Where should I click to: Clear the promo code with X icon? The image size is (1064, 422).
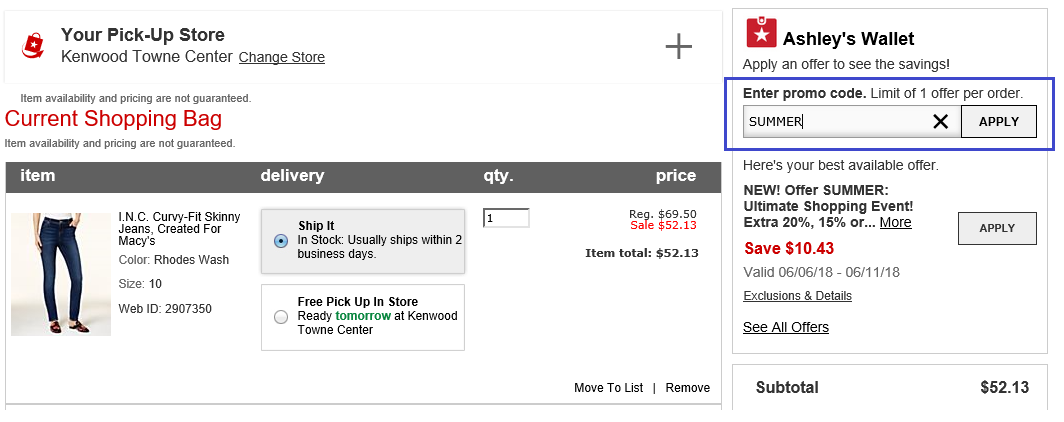click(940, 122)
